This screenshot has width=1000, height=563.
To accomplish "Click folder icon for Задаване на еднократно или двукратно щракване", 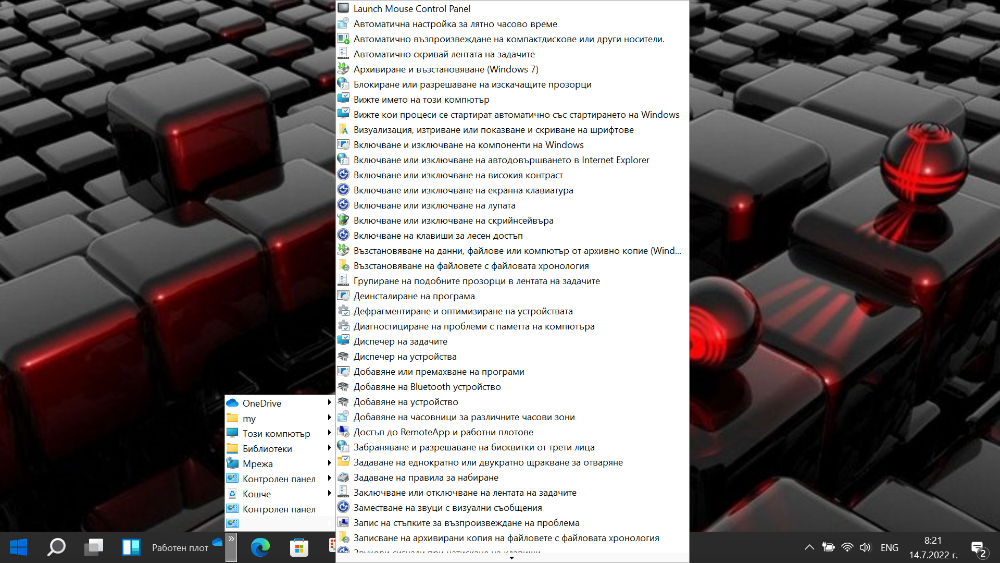I will (x=343, y=462).
